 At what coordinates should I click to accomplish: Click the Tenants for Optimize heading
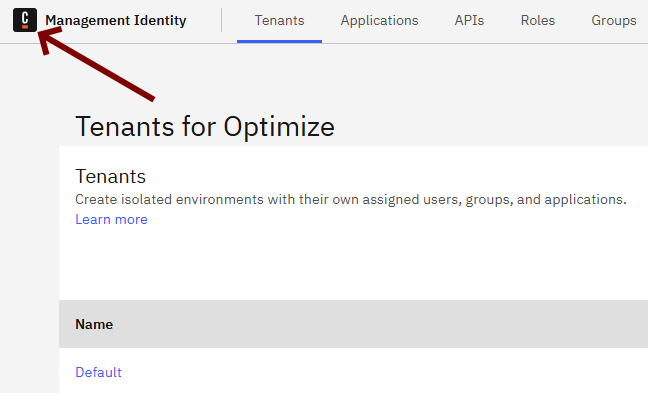[x=205, y=126]
